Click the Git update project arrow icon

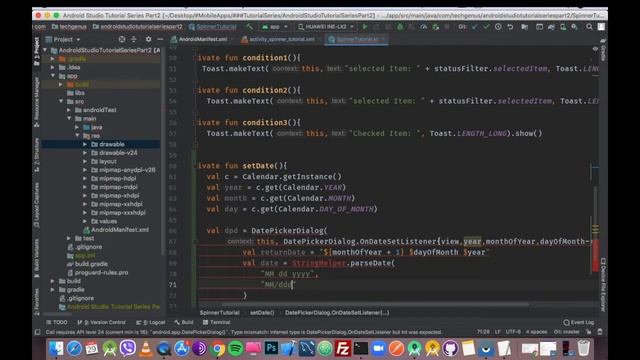[474, 27]
